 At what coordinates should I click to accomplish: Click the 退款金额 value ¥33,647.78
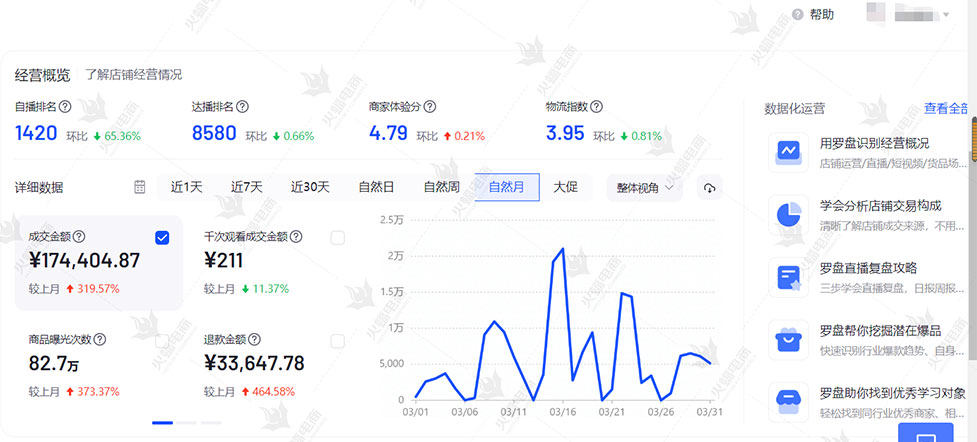254,363
